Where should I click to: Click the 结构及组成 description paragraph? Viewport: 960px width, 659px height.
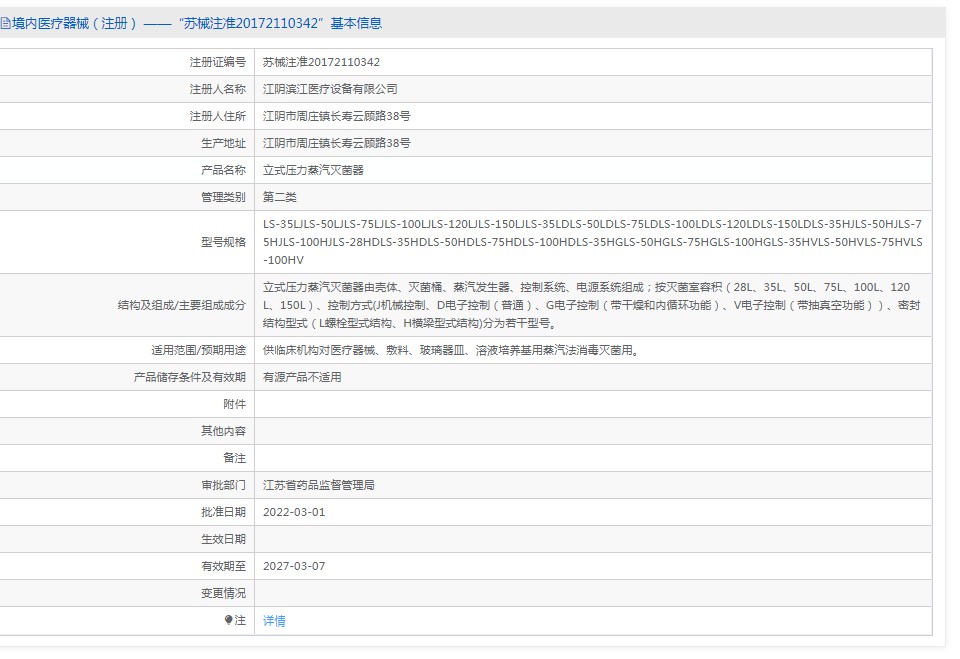click(591, 305)
